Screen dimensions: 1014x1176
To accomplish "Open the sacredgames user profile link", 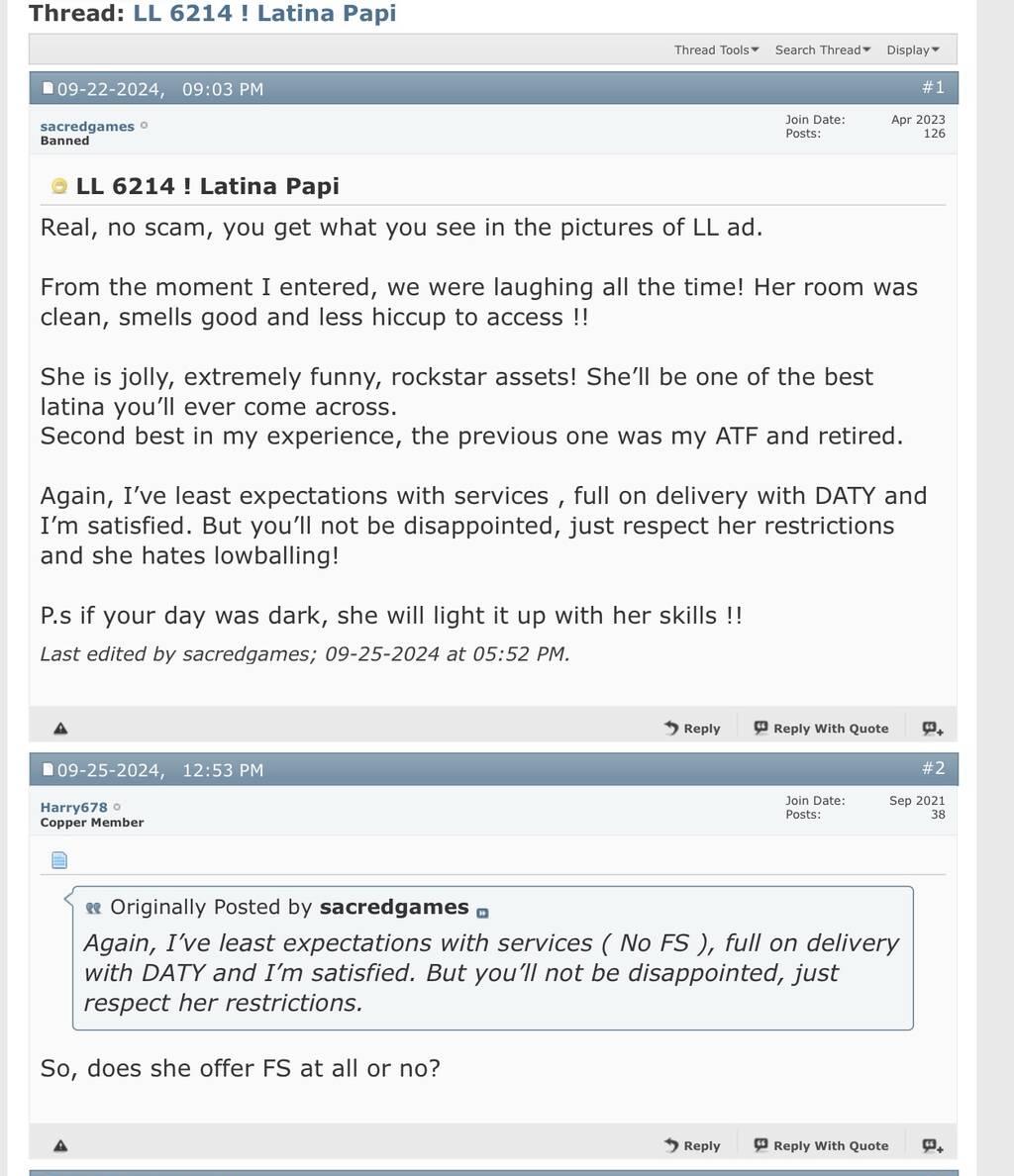I will pyautogui.click(x=87, y=126).
